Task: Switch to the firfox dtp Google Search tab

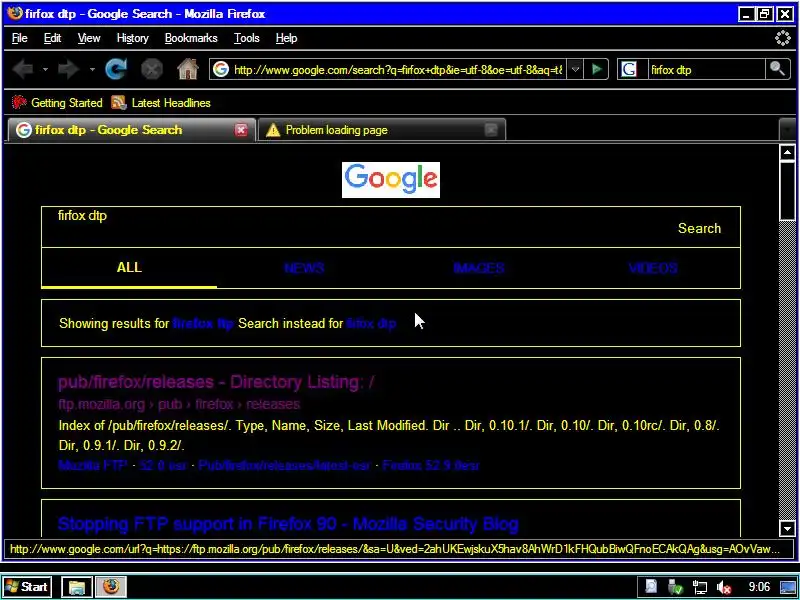Action: tap(131, 130)
